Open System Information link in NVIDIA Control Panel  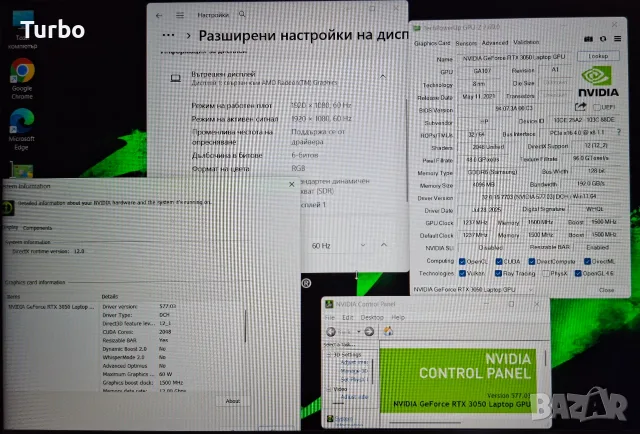point(344,419)
